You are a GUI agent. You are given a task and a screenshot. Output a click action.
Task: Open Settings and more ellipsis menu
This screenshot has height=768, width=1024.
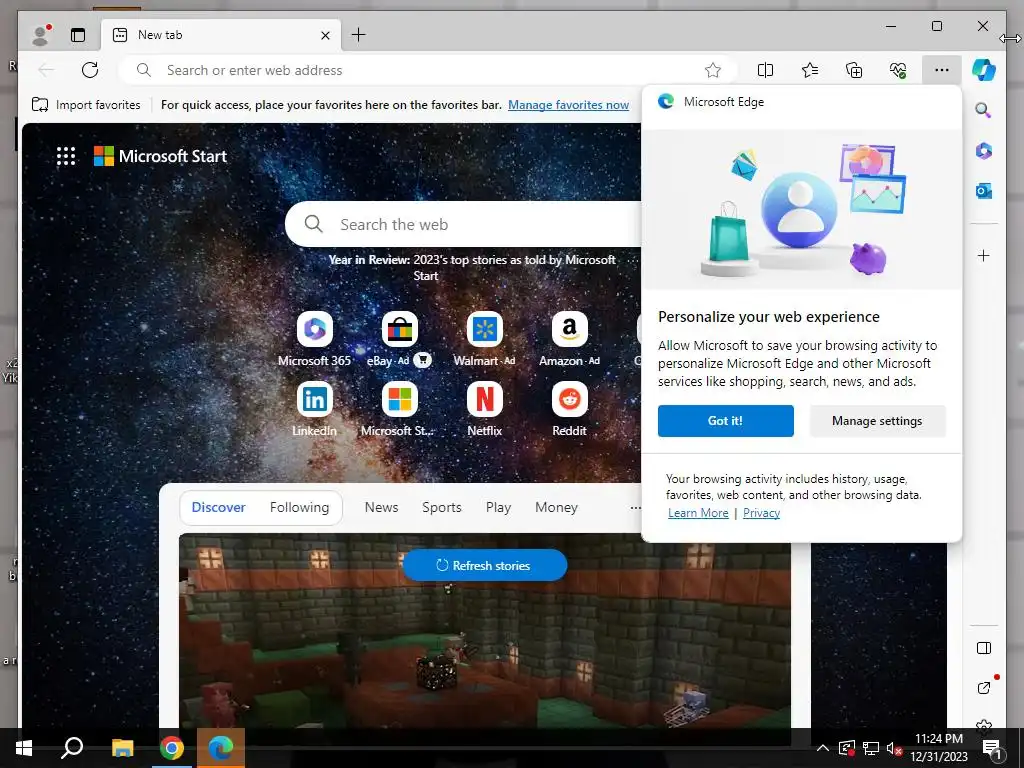click(x=942, y=70)
